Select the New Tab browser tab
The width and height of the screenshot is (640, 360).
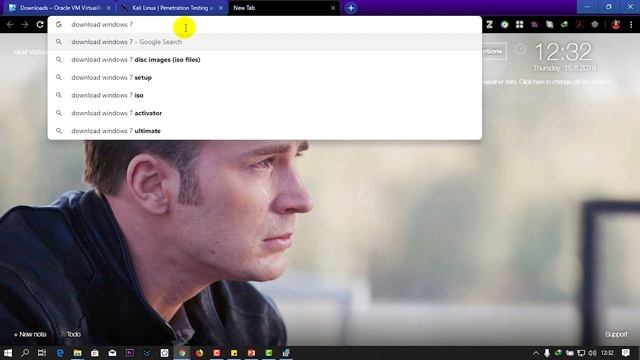tap(283, 8)
